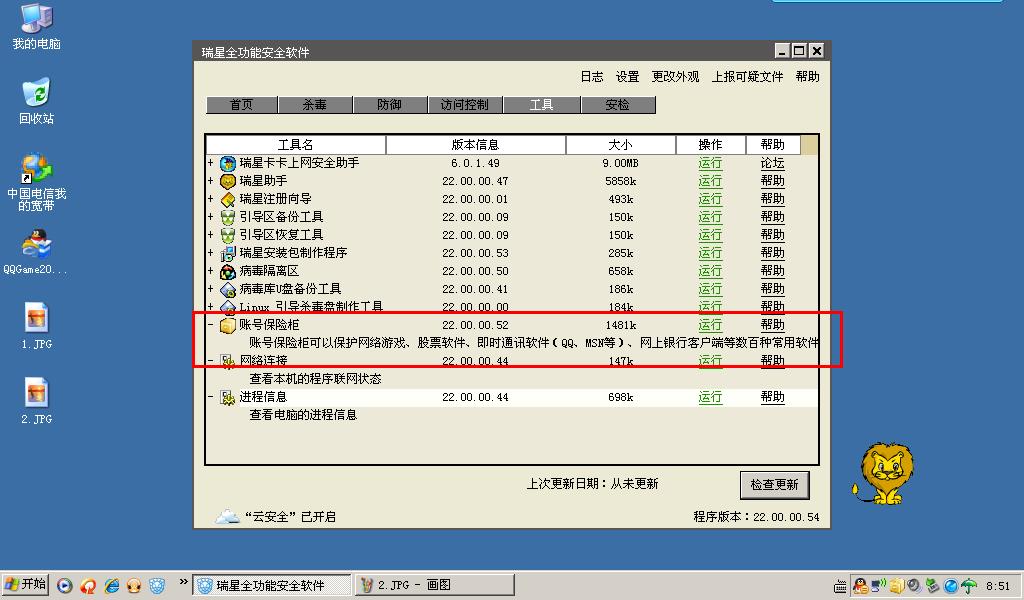Run 进程信息 via its 运行 link
This screenshot has width=1024, height=600.
tap(710, 396)
